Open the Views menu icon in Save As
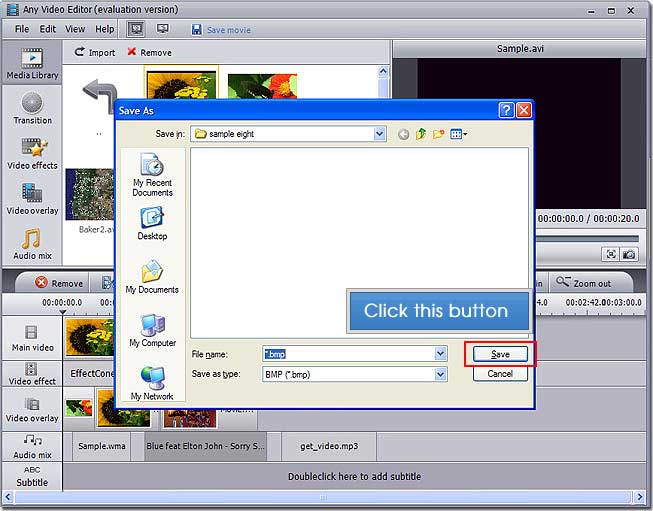Viewport: 653px width, 511px height. coord(459,134)
